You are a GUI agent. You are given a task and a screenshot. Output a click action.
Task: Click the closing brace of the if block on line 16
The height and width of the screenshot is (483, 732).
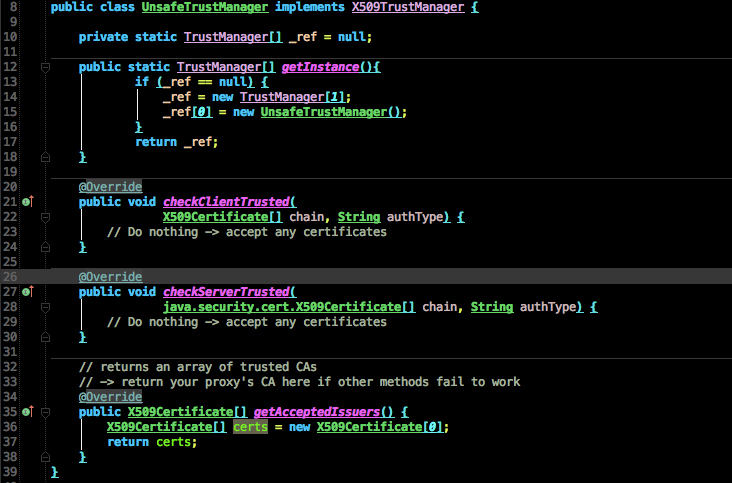click(139, 127)
